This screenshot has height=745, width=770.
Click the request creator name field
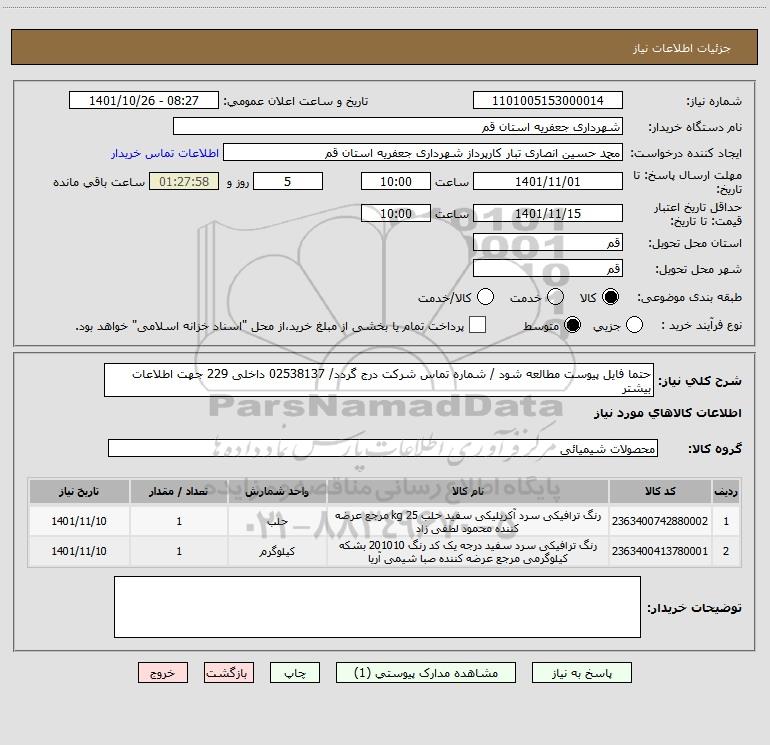pos(423,153)
